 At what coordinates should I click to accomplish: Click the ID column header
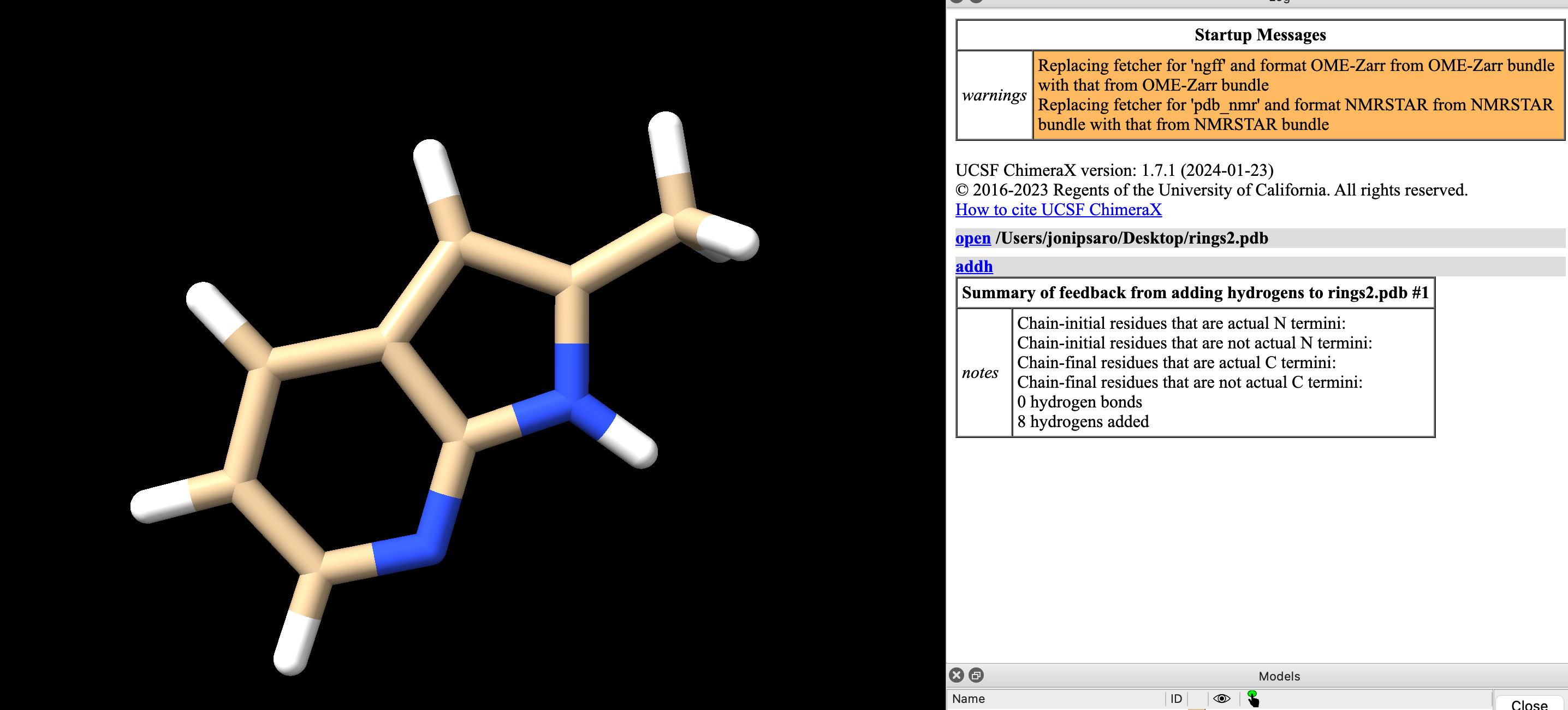[x=1175, y=699]
